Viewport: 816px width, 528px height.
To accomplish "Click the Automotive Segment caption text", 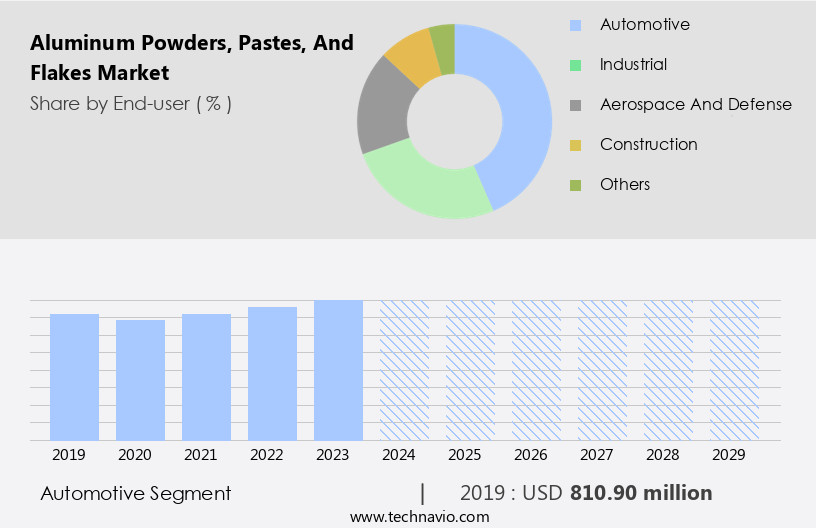I will [x=136, y=493].
